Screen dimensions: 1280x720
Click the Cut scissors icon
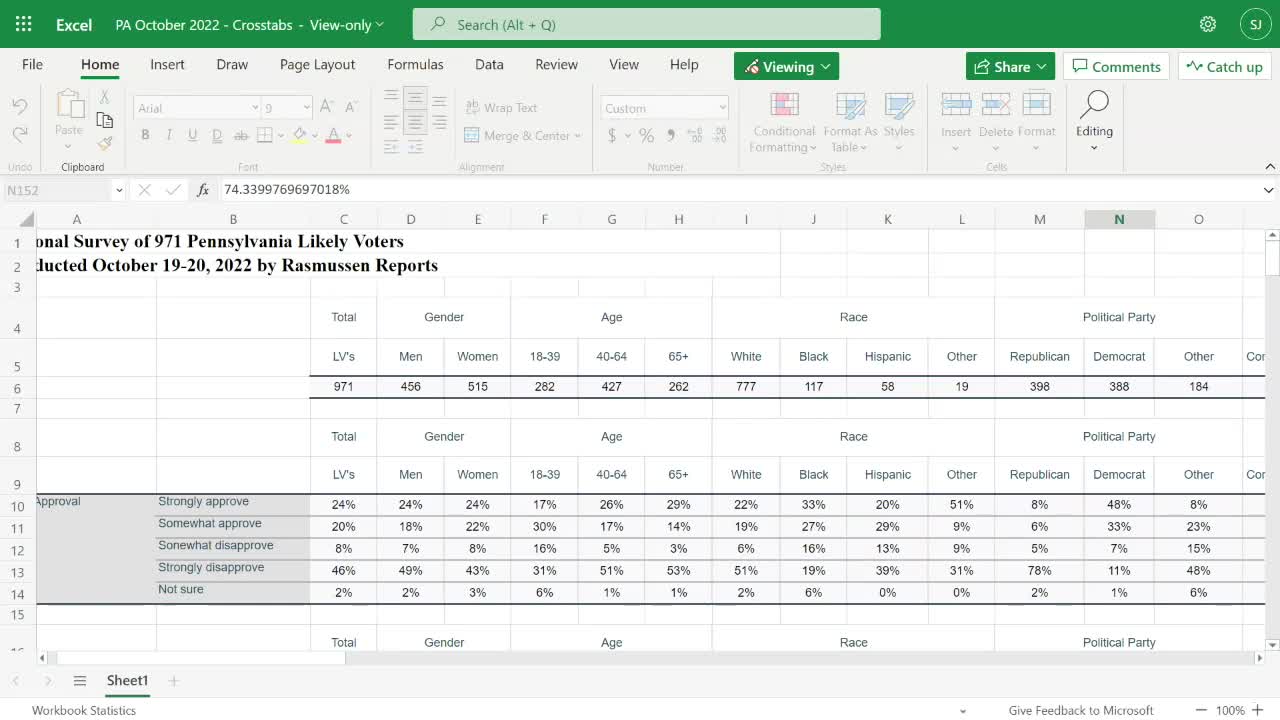[x=104, y=97]
